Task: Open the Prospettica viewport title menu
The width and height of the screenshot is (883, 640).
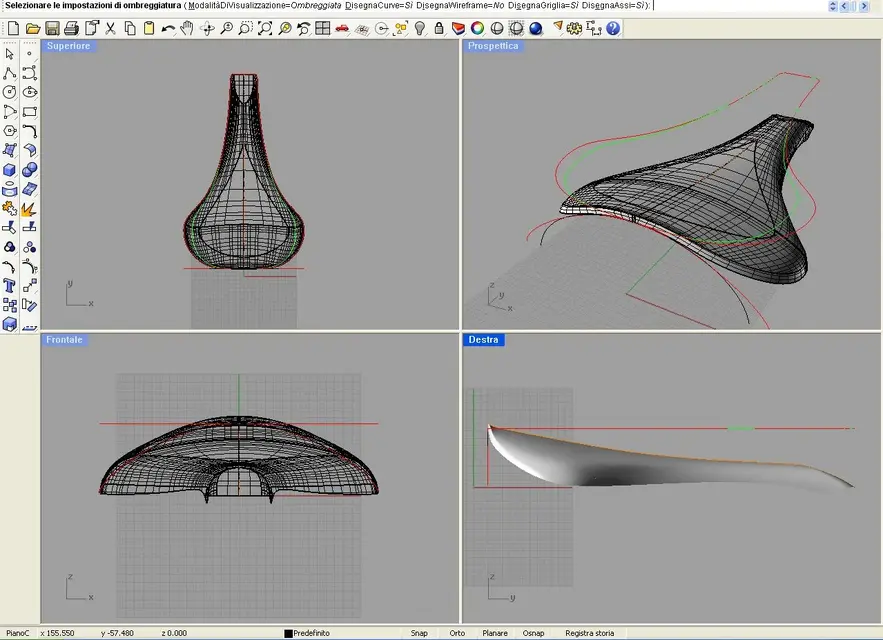Action: coord(493,46)
